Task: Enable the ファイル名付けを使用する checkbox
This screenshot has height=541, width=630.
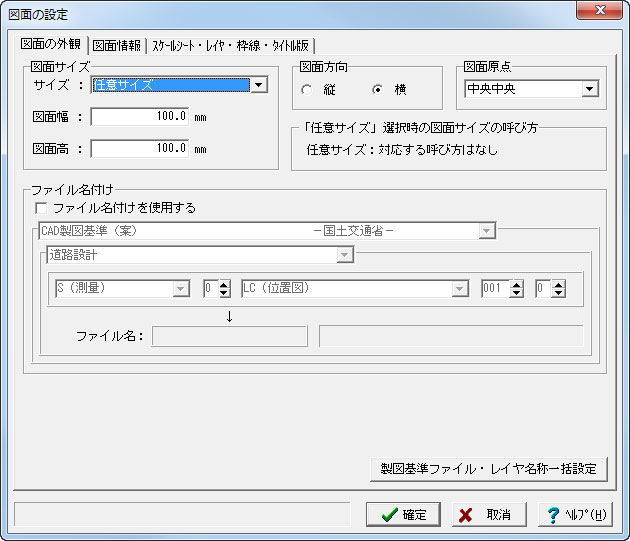Action: [x=41, y=208]
